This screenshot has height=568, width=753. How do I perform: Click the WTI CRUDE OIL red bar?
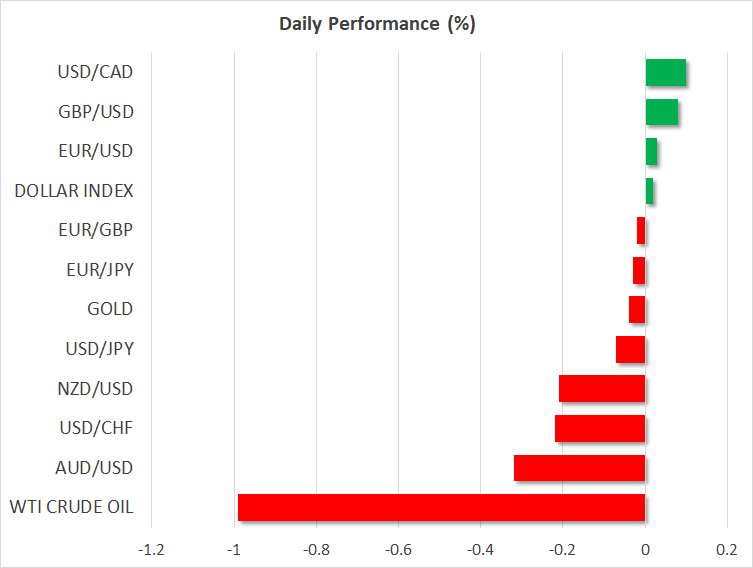(441, 508)
